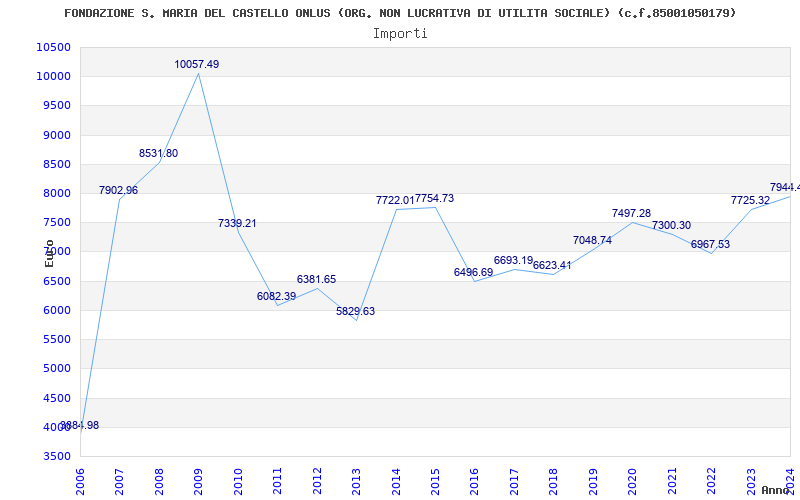Viewport: 800px width, 500px height.
Task: Click the 2009 year axis label
Action: pyautogui.click(x=198, y=482)
